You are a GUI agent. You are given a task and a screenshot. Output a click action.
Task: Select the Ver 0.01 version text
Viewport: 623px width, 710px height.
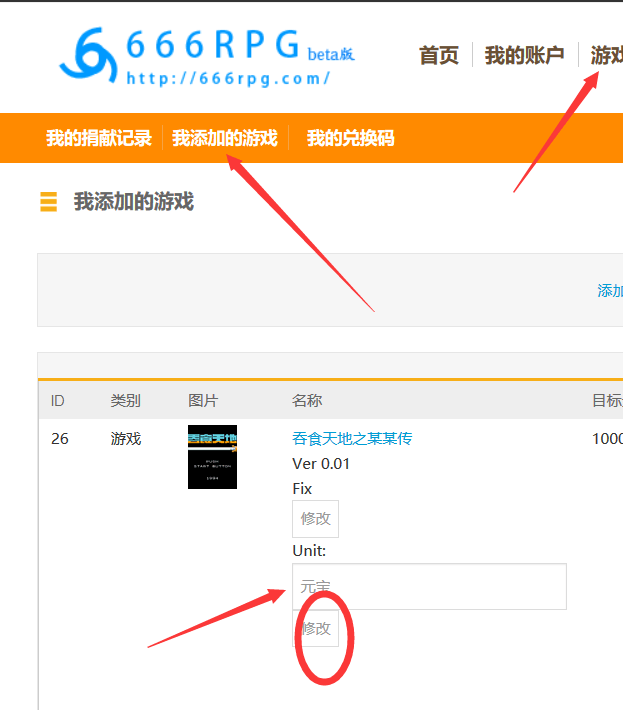click(x=321, y=464)
